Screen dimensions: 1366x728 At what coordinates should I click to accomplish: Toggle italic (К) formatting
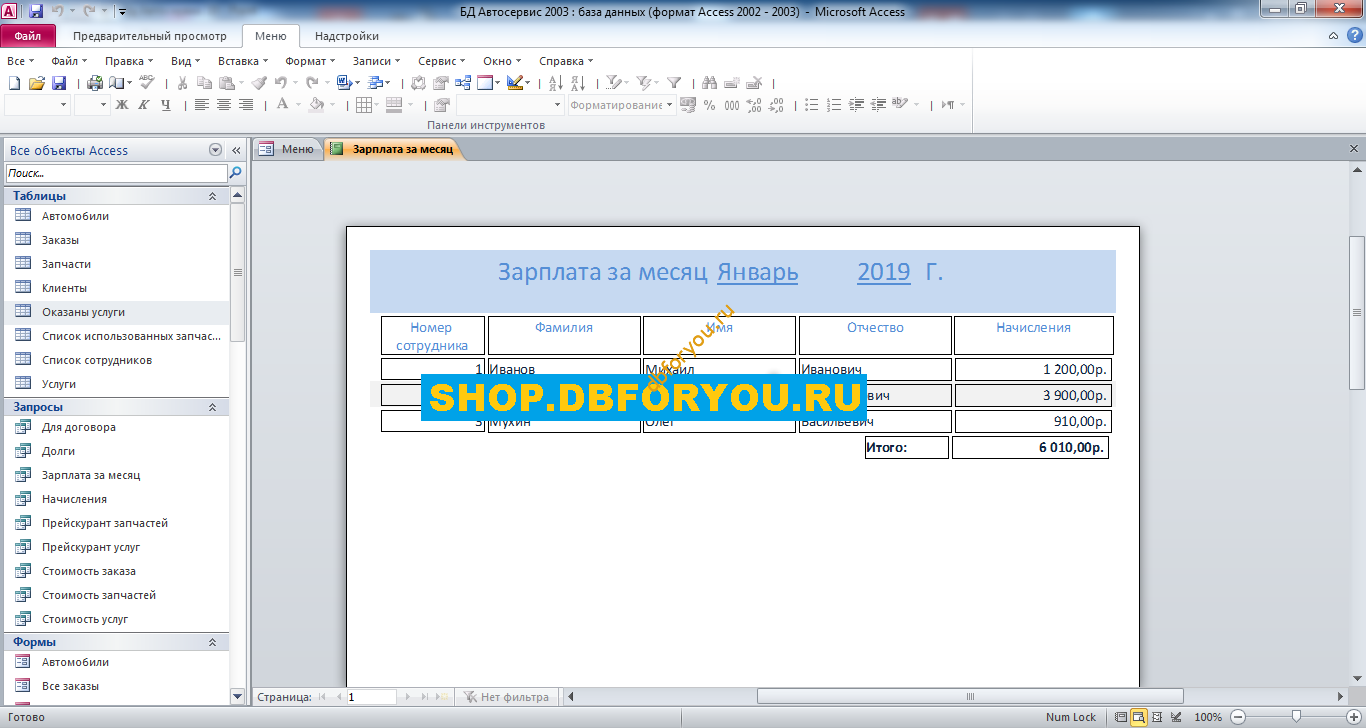point(143,104)
